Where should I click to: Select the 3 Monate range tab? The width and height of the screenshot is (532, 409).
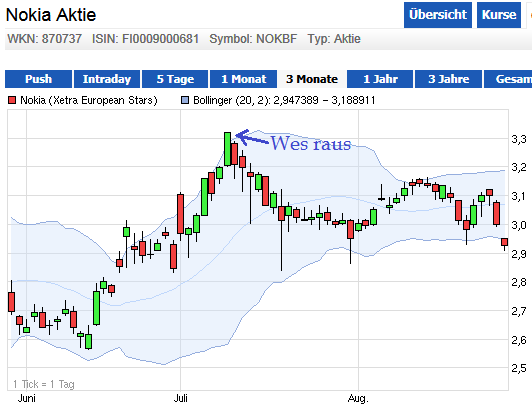(x=312, y=79)
